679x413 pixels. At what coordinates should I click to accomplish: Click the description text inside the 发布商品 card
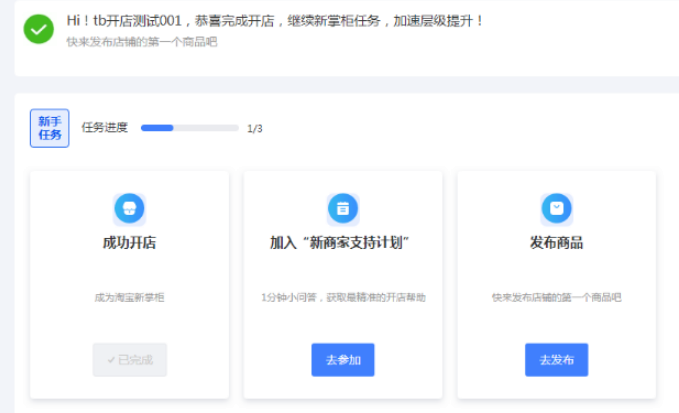(556, 297)
